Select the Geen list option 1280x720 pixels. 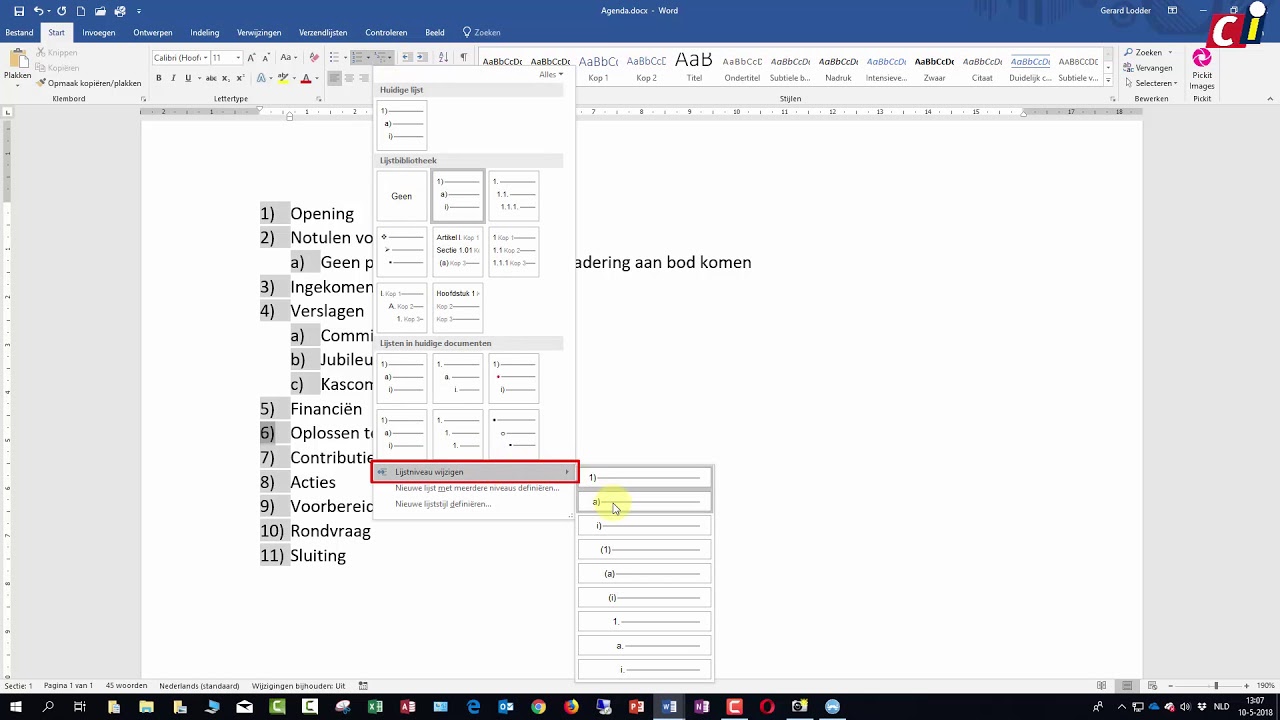(x=401, y=196)
